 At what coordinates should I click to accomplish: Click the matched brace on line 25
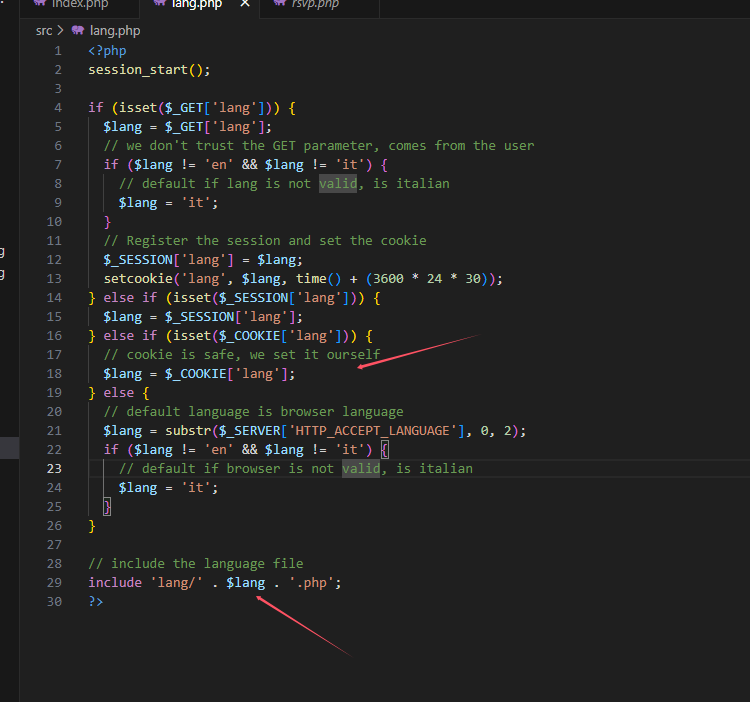point(107,507)
